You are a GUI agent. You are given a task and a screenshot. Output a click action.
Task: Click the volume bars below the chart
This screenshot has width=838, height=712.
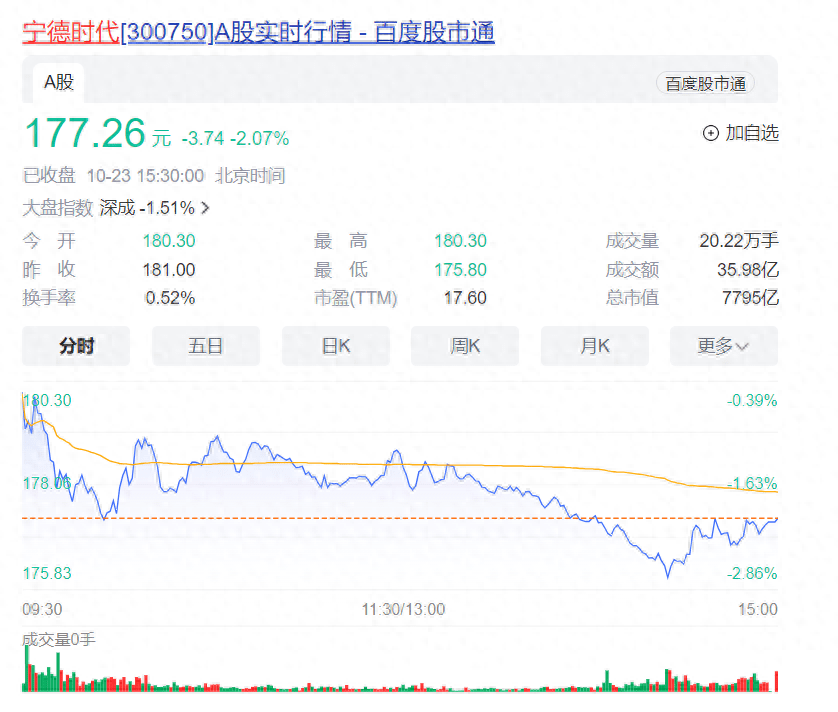pos(400,682)
